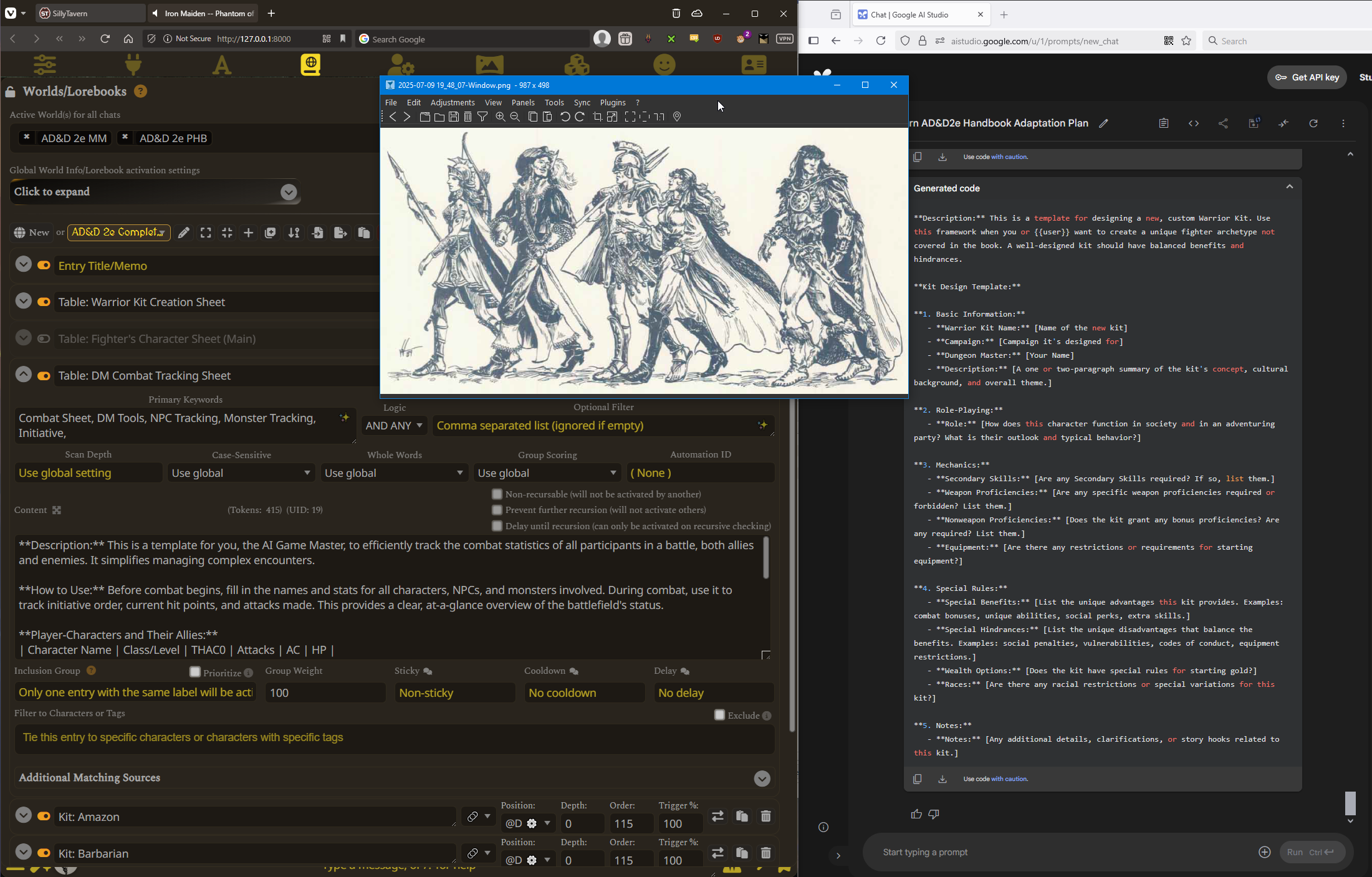Click the edit title pencil in AI Studio
Screen dimensions: 1372x877
[1103, 123]
